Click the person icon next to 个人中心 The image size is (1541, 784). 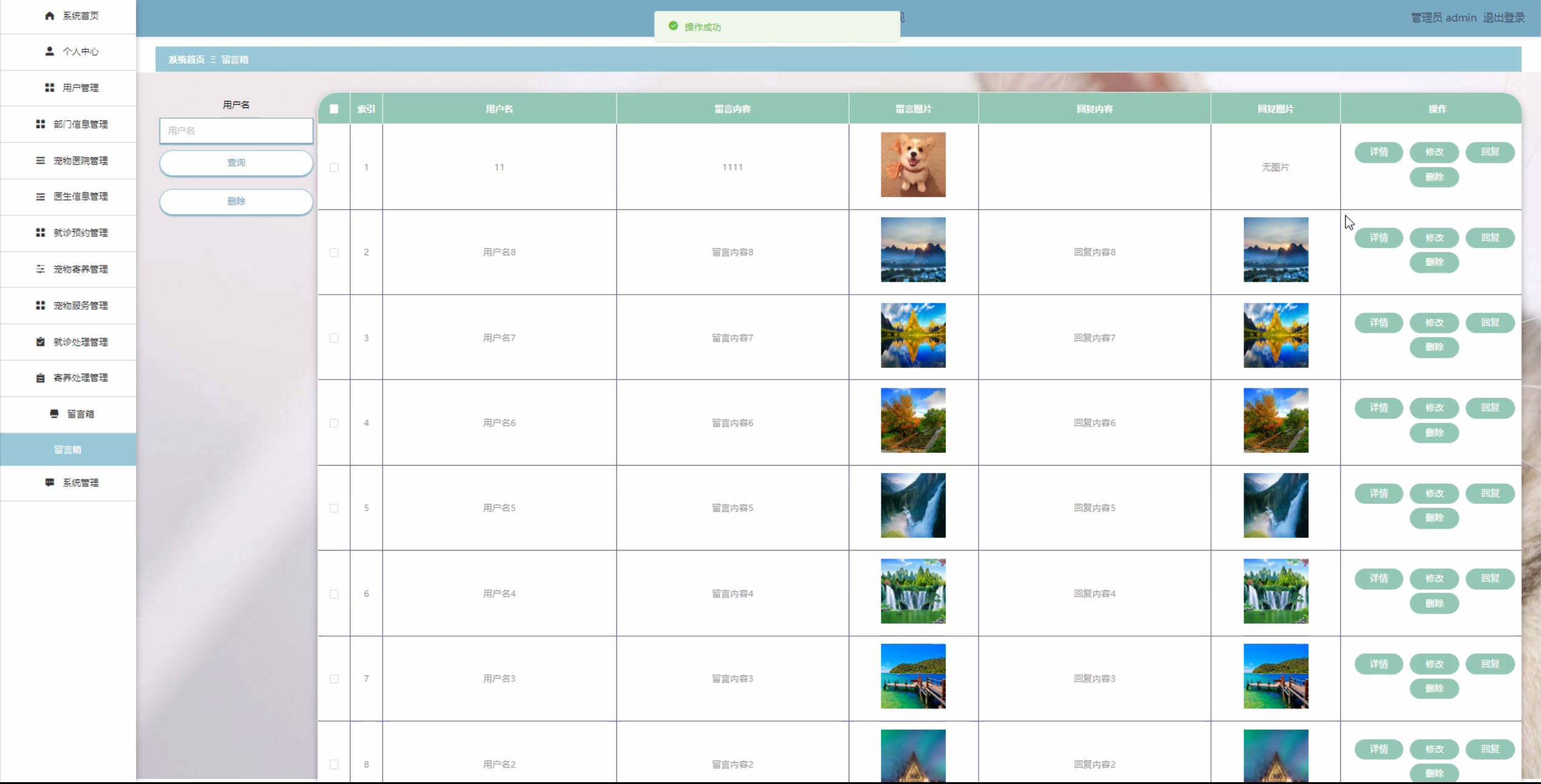(50, 52)
